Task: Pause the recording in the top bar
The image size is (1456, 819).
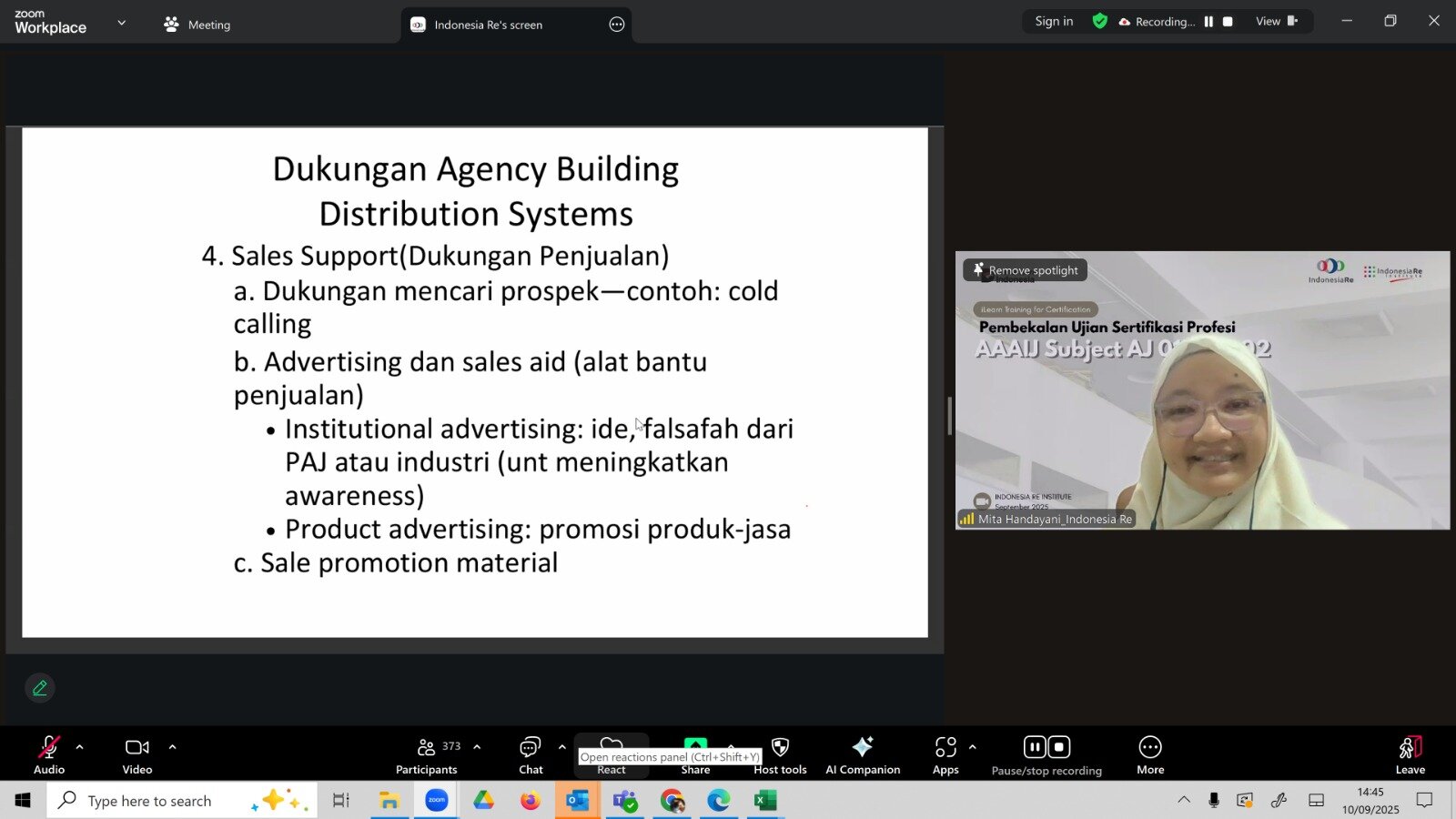Action: pyautogui.click(x=1208, y=22)
